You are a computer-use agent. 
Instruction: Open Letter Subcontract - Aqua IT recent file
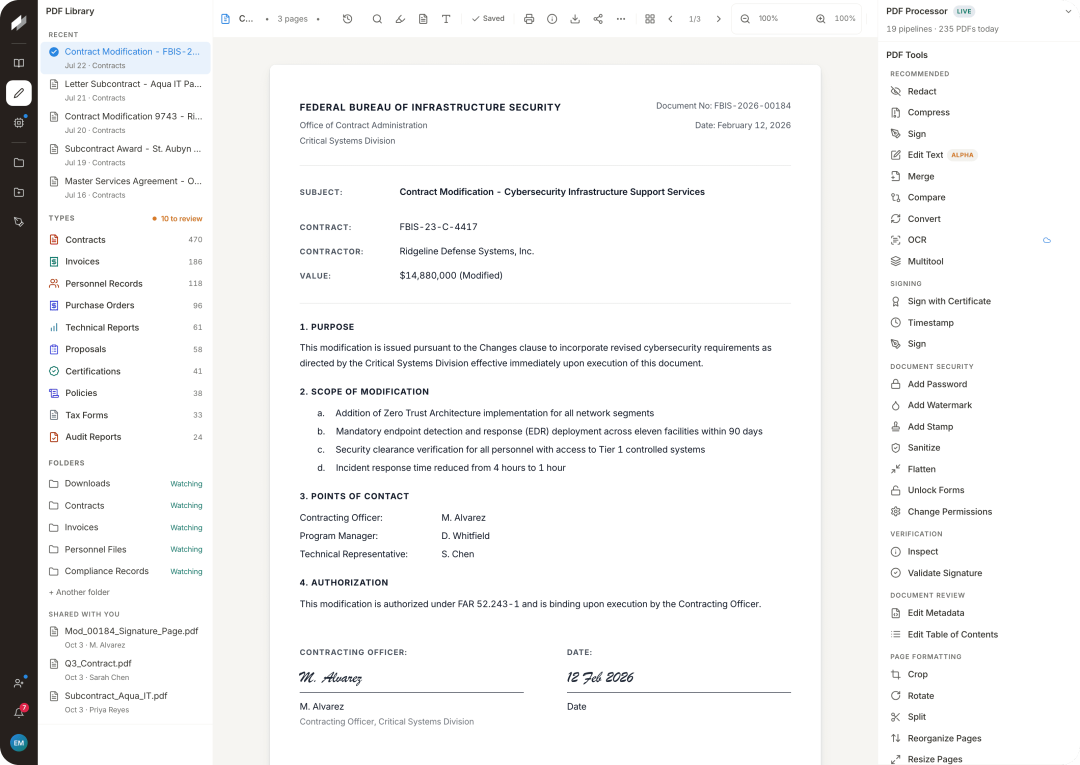tap(125, 90)
